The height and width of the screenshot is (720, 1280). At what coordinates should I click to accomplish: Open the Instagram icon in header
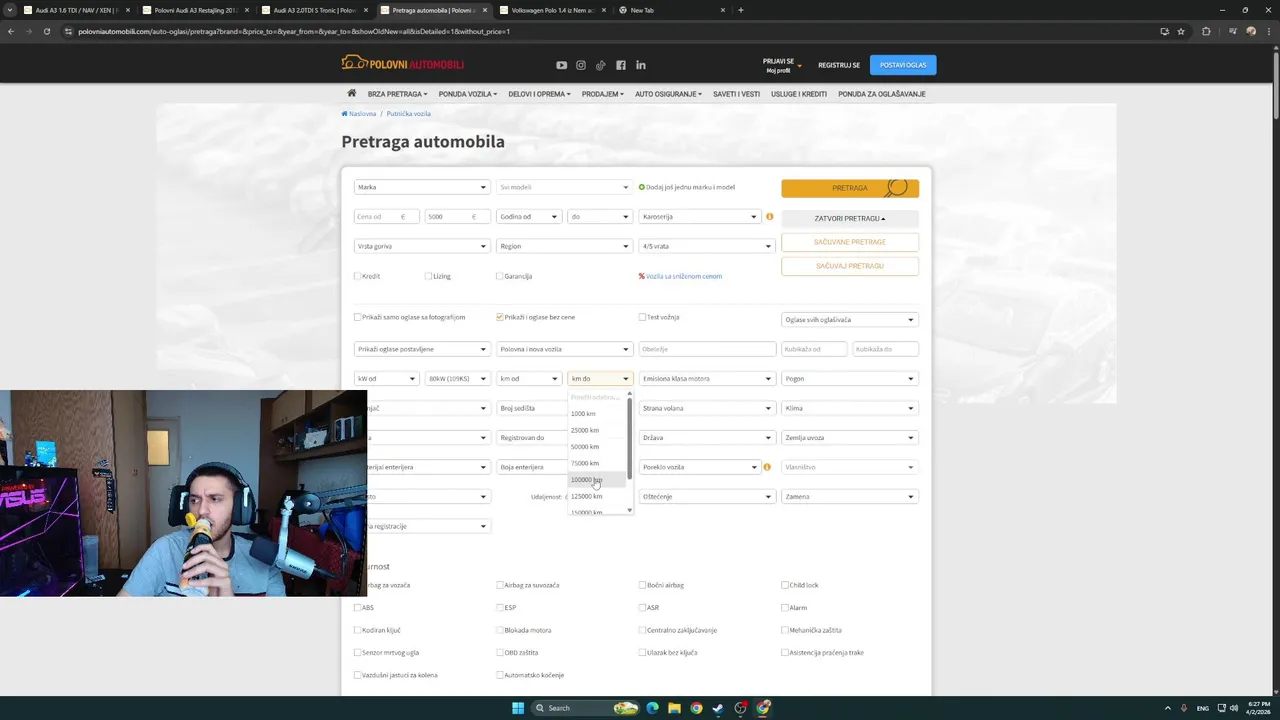581,65
